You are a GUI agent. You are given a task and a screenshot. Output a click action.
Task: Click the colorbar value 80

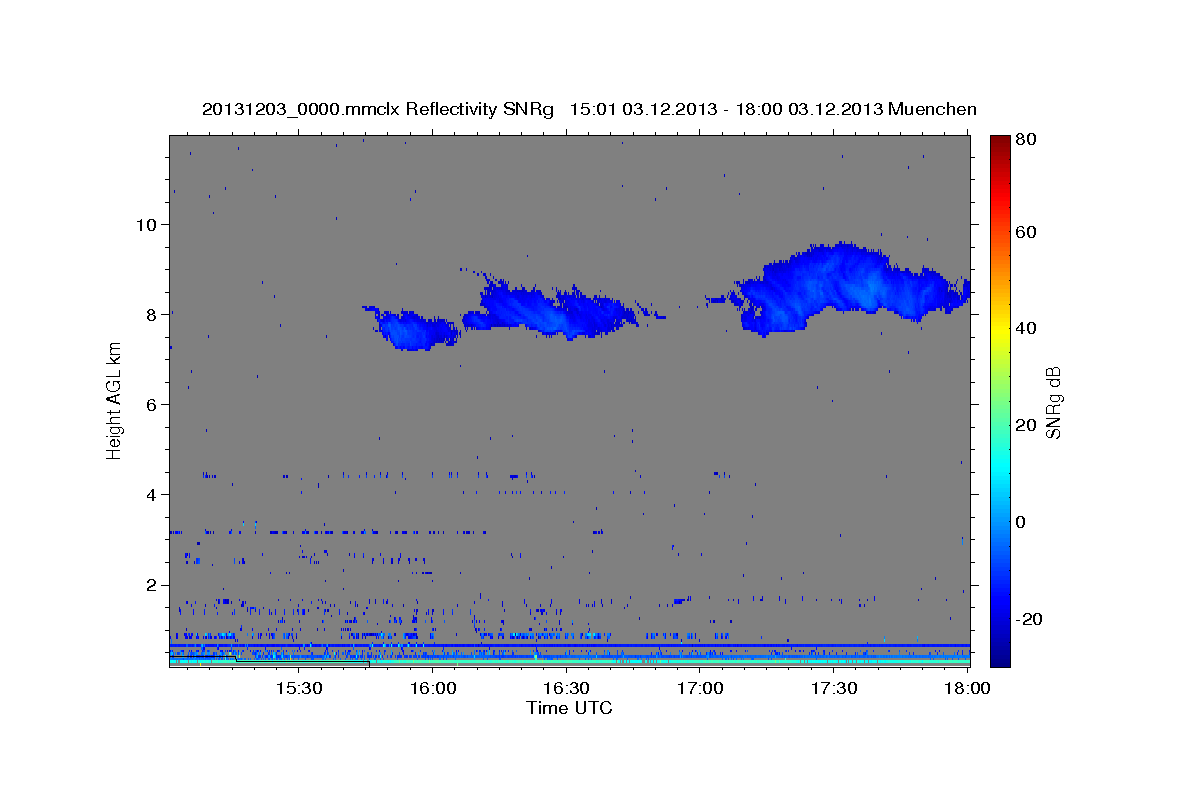[1024, 140]
